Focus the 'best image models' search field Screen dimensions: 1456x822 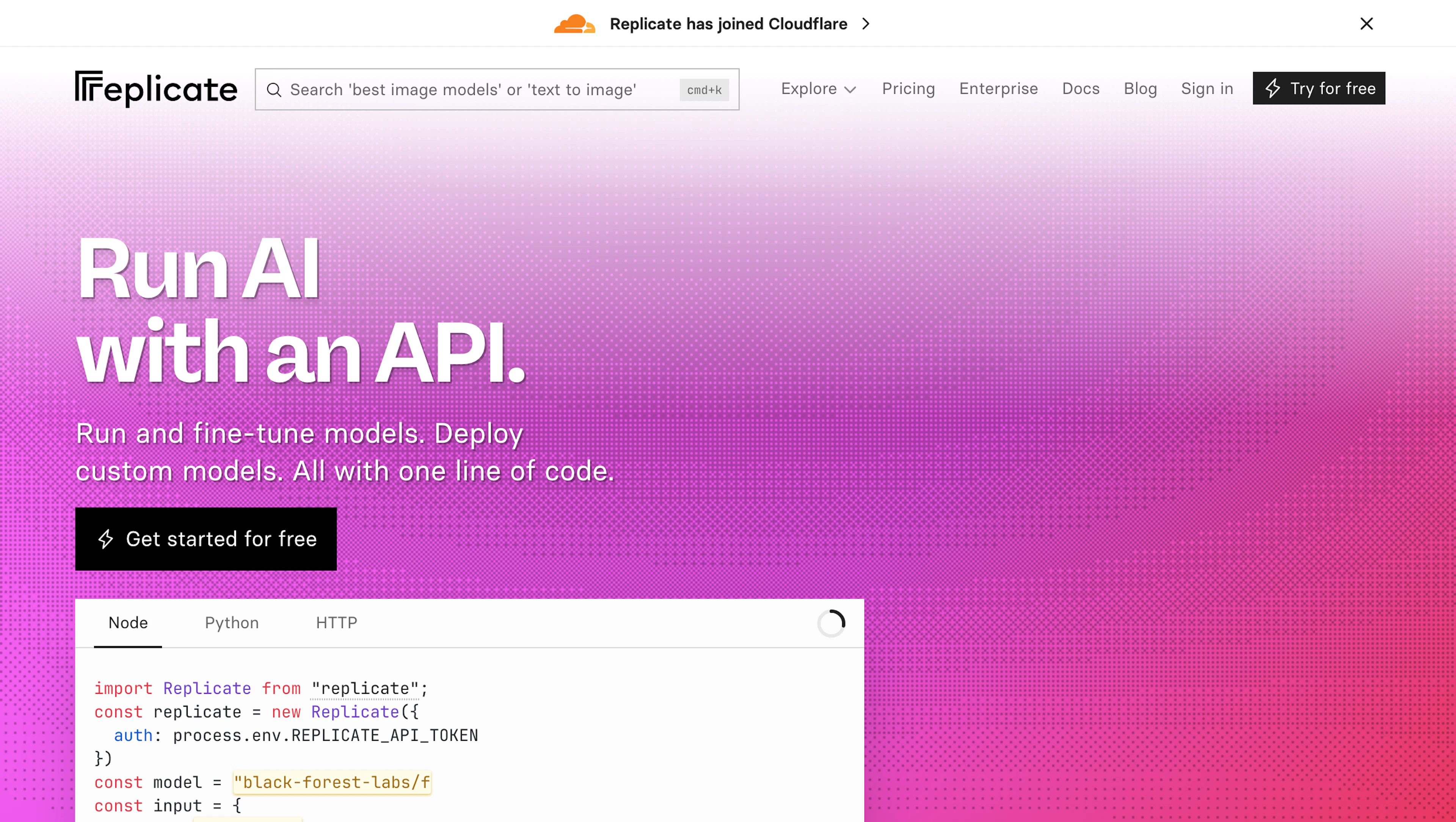497,89
